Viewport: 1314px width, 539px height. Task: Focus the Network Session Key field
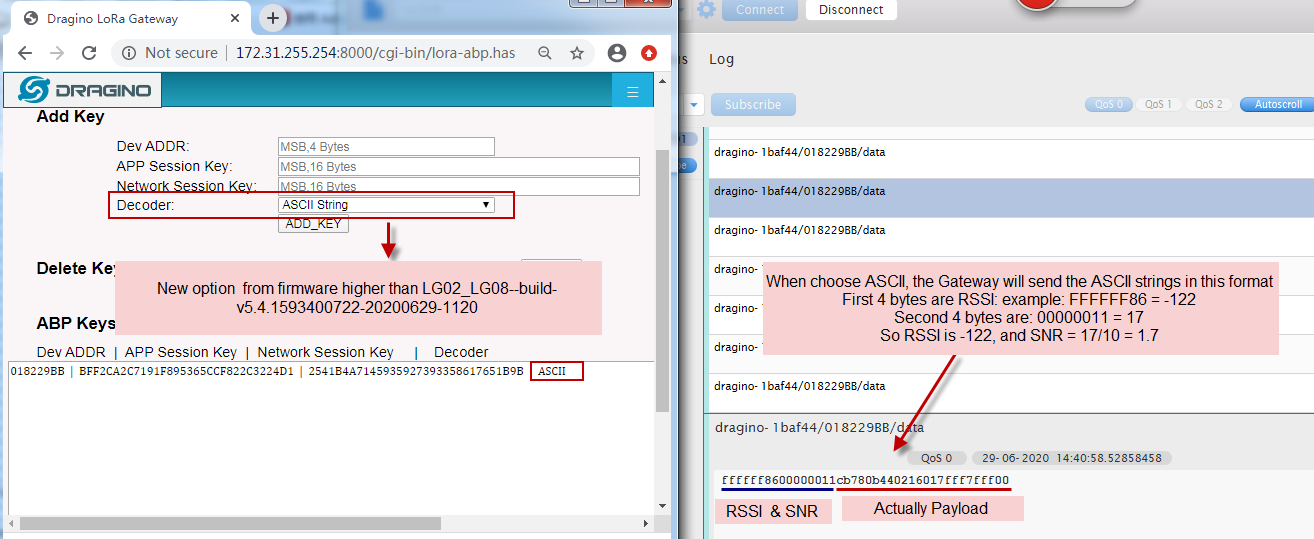coord(459,186)
